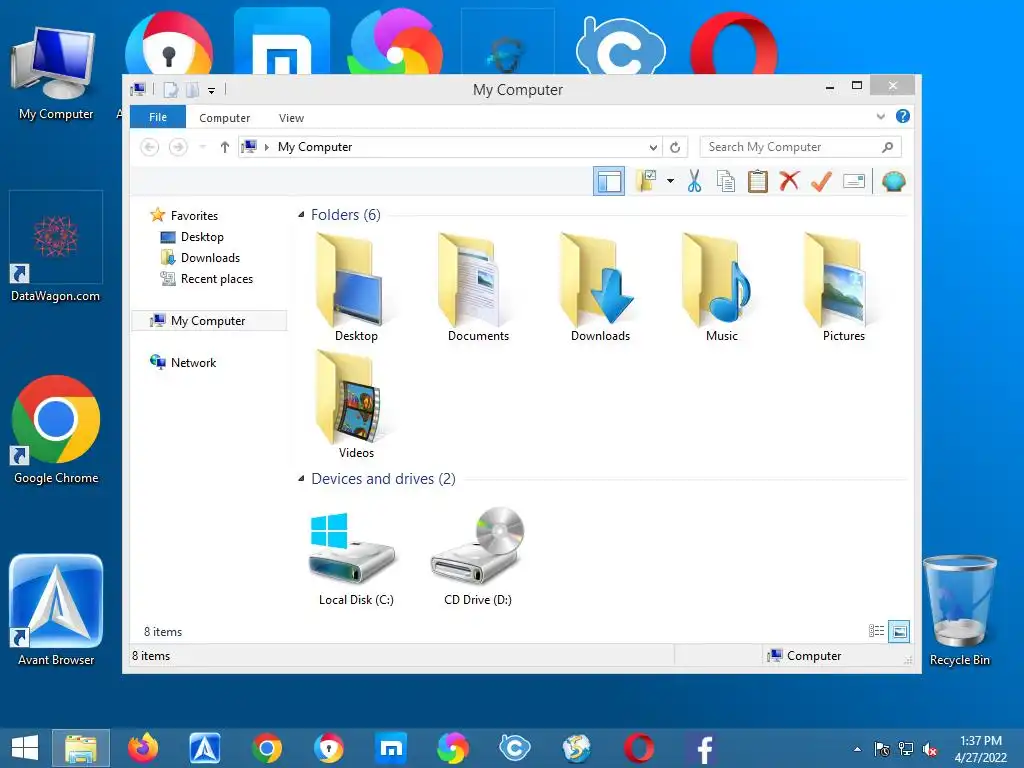Open the Computer ribbon tab
Screen dimensions: 1024x768
tap(224, 118)
